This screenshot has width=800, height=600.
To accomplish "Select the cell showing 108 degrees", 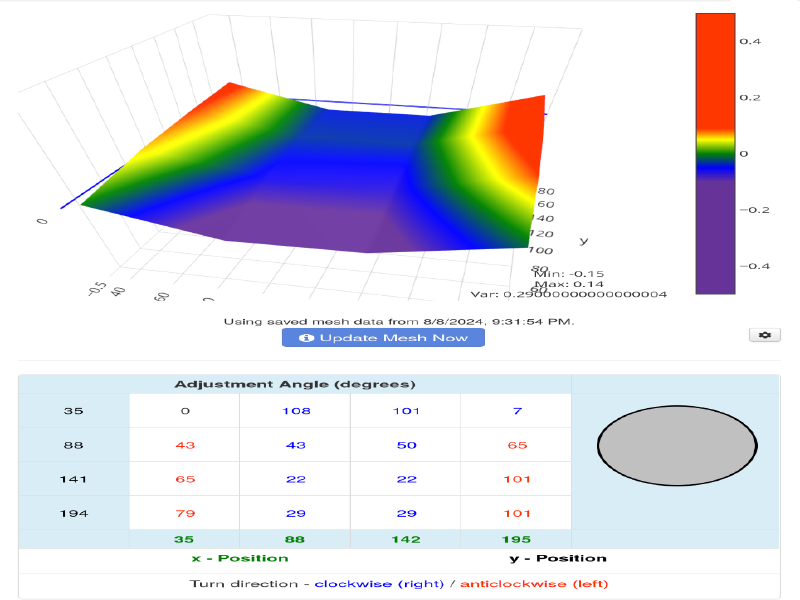I will pos(295,411).
